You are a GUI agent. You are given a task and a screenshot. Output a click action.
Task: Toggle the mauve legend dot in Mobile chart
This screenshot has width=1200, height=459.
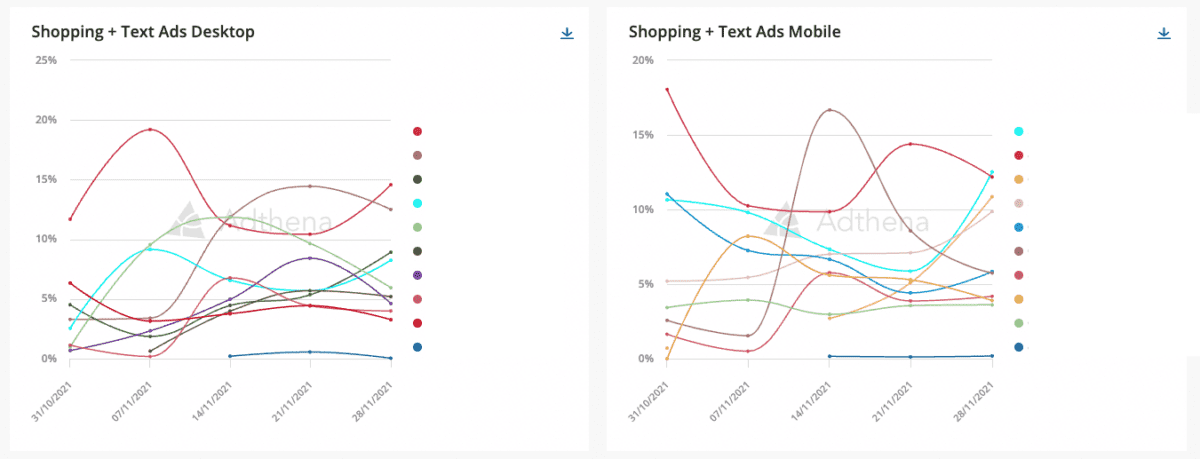pyautogui.click(x=1019, y=251)
